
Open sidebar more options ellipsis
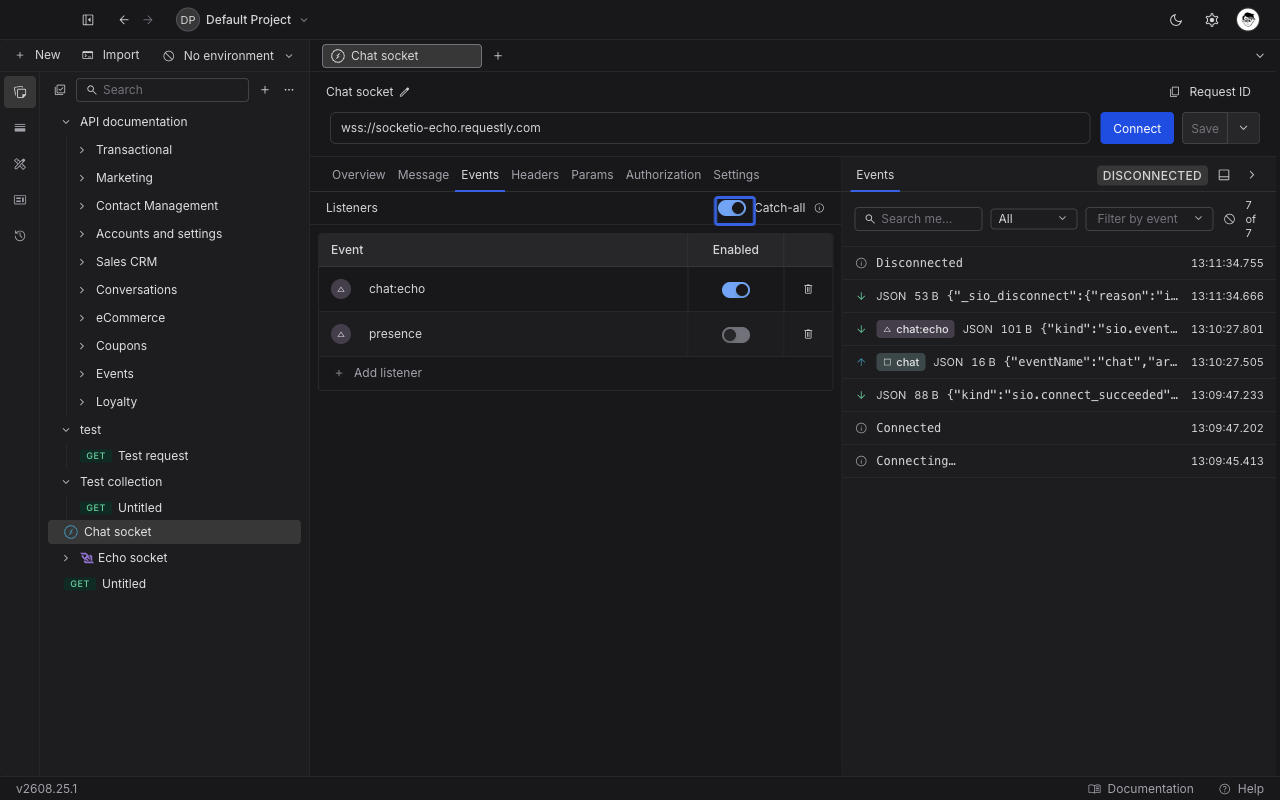289,90
